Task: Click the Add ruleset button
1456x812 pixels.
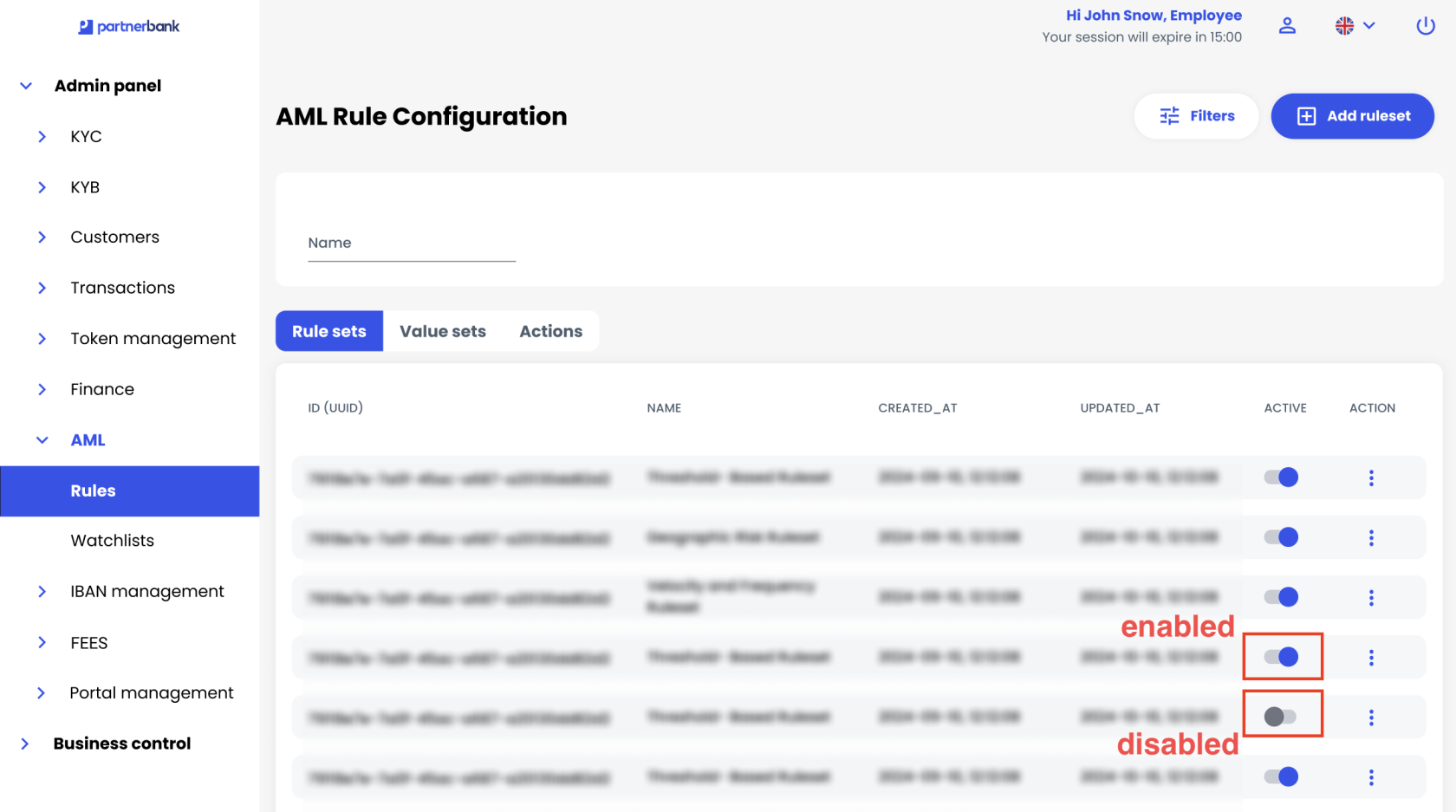Action: tap(1352, 116)
